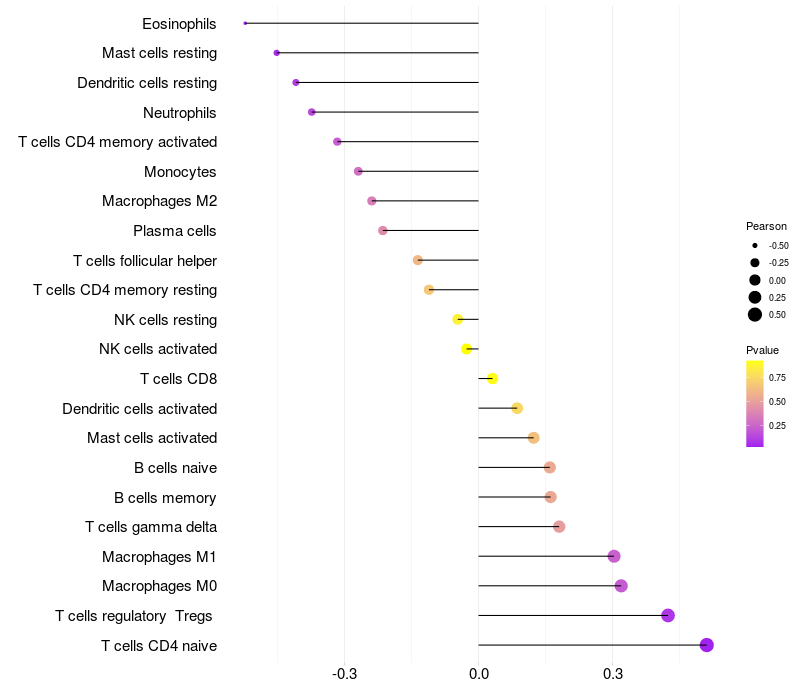
Task: Click the -0.50 Pearson legend circle
Action: [755, 245]
